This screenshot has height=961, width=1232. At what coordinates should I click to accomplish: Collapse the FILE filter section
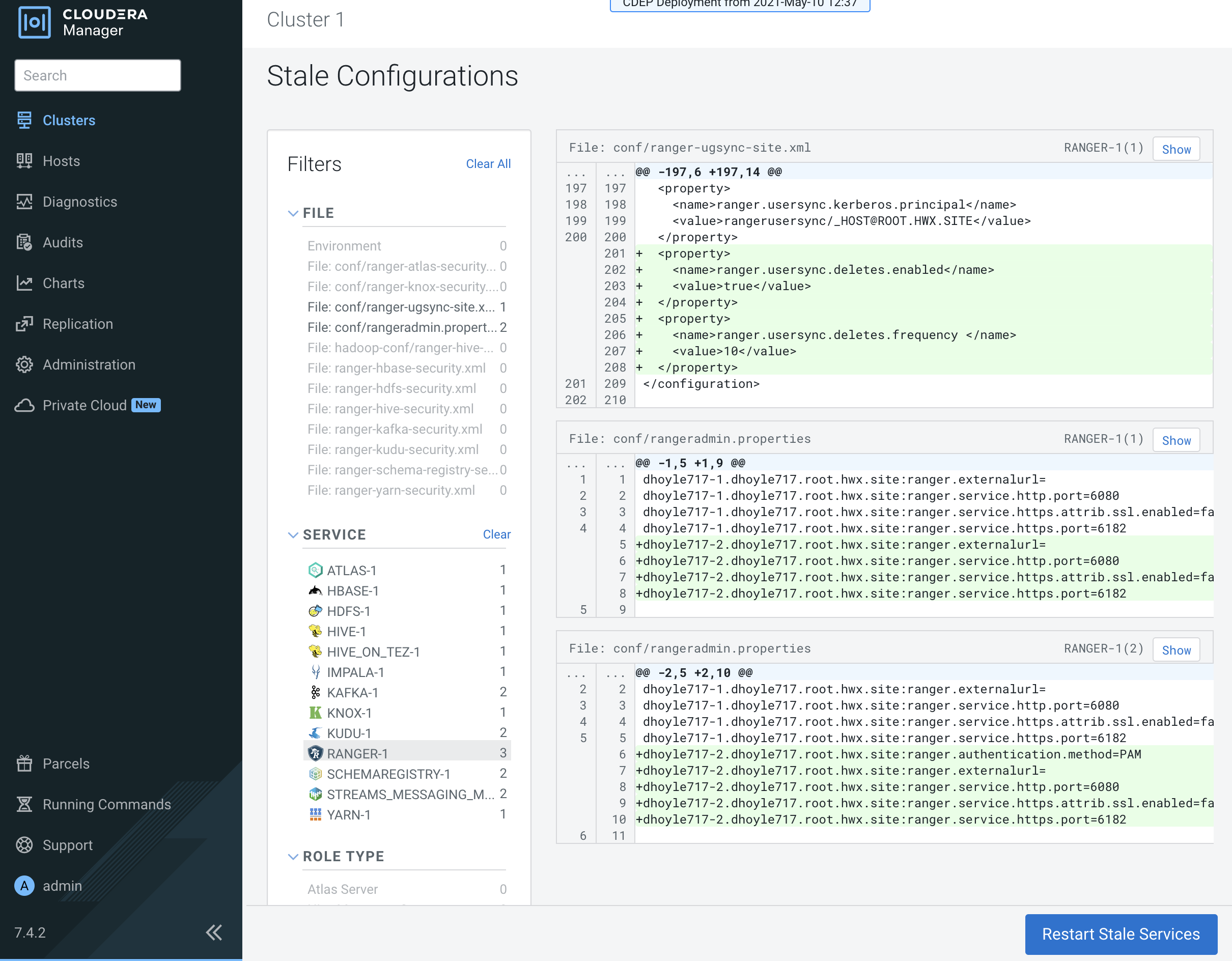coord(293,213)
